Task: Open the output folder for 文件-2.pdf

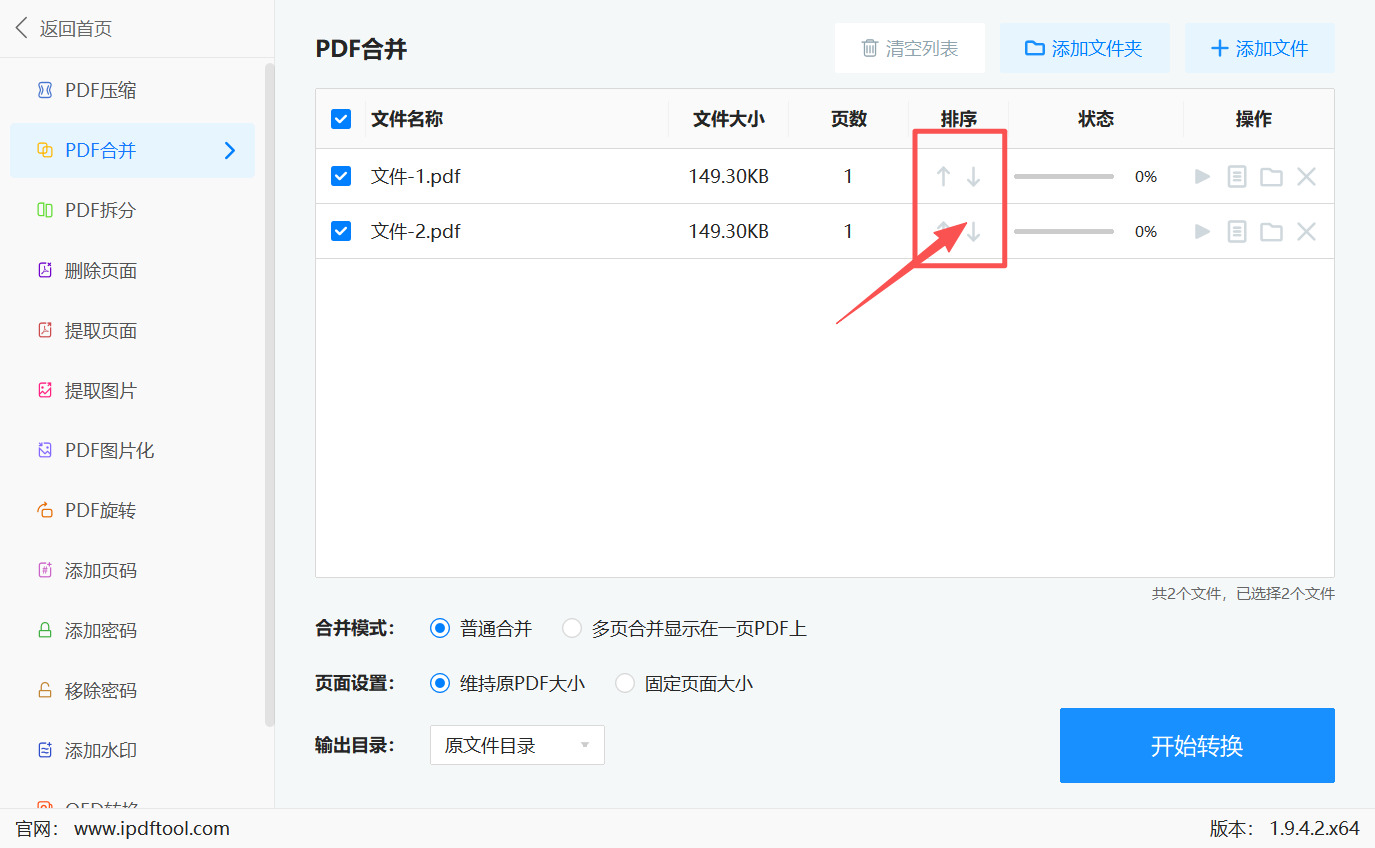Action: pyautogui.click(x=1271, y=231)
